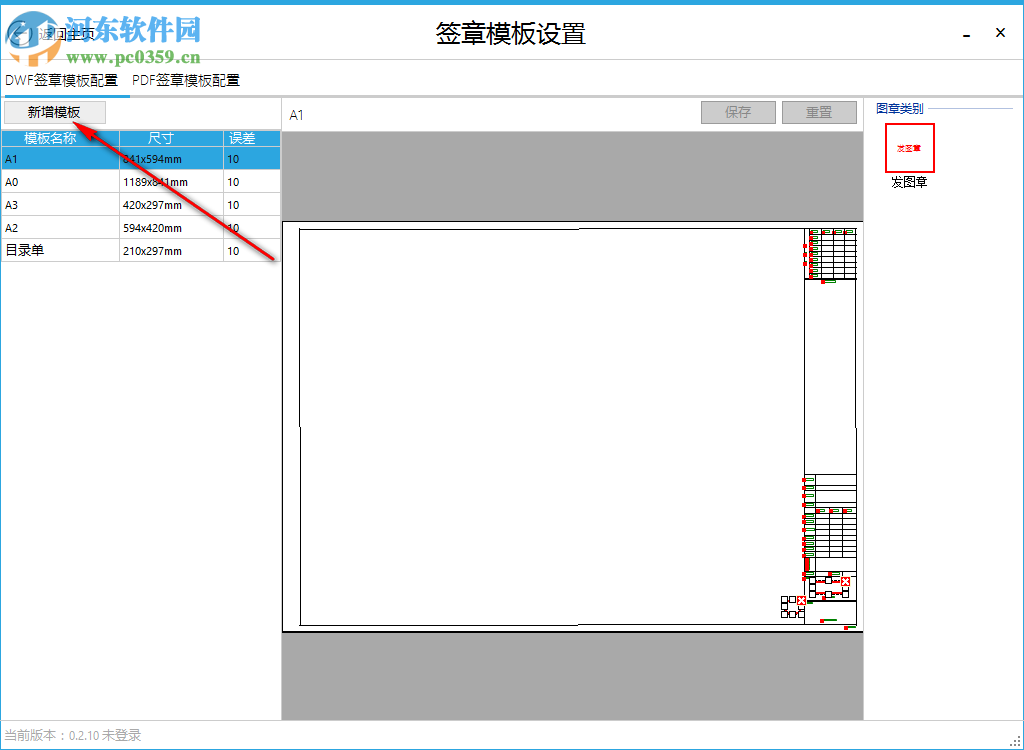Select the 目录单 template row

tap(60, 250)
